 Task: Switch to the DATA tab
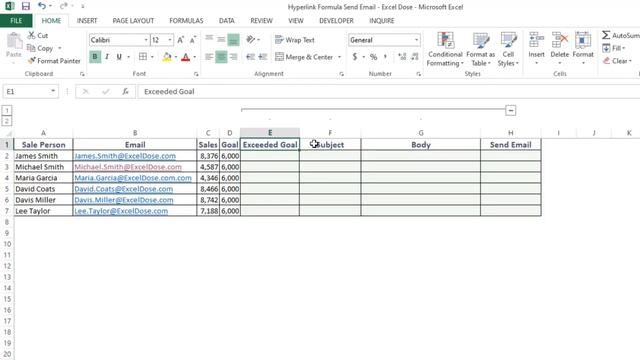tap(227, 20)
